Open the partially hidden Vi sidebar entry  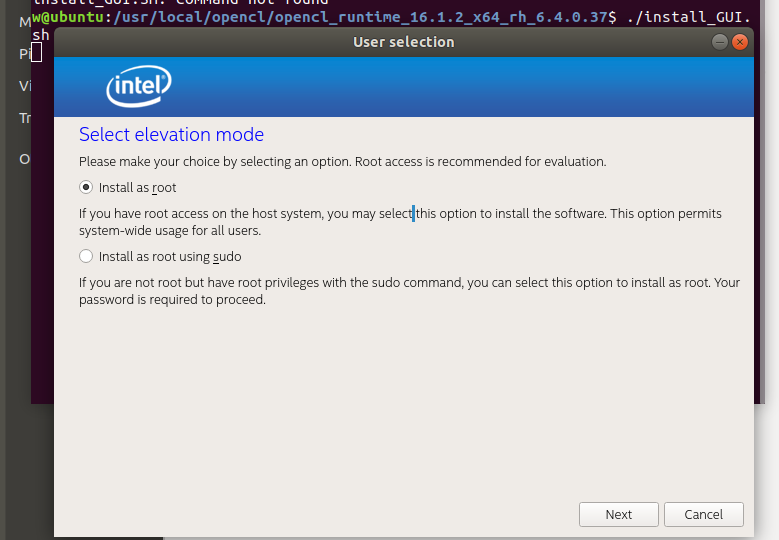pyautogui.click(x=25, y=86)
